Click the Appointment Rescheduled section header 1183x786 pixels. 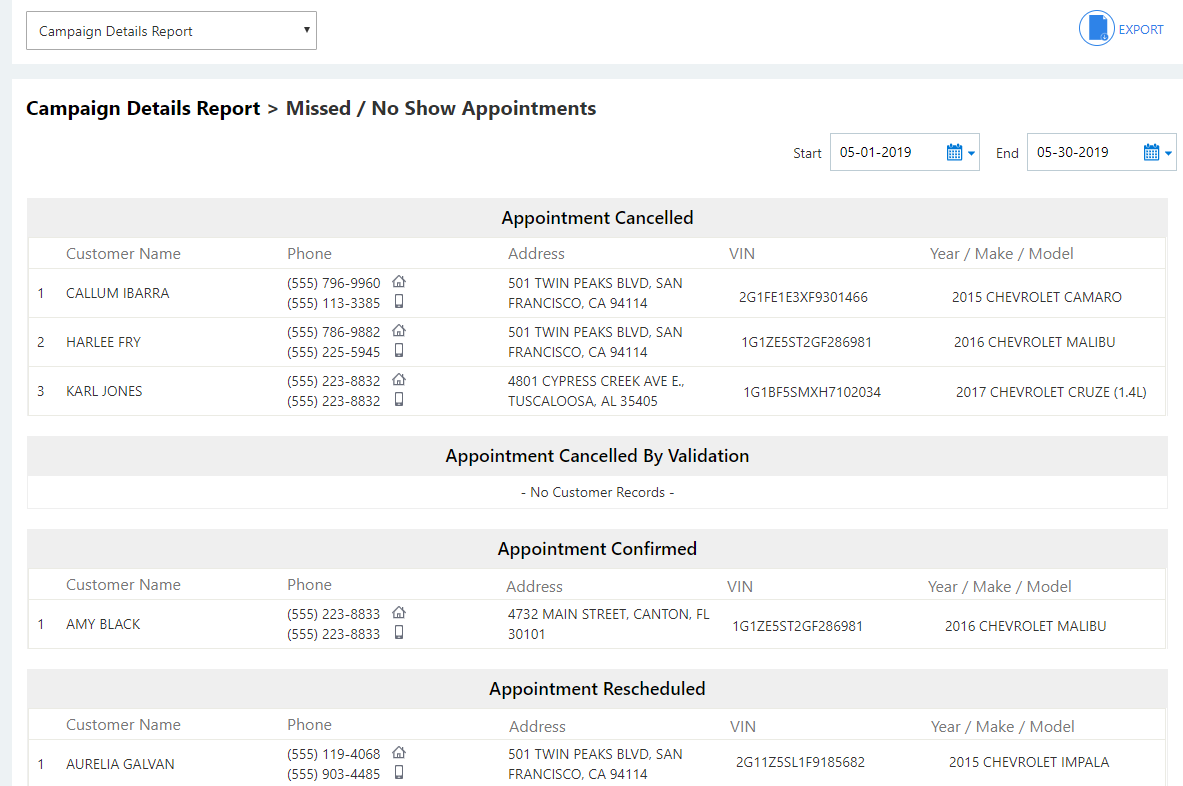coord(598,689)
